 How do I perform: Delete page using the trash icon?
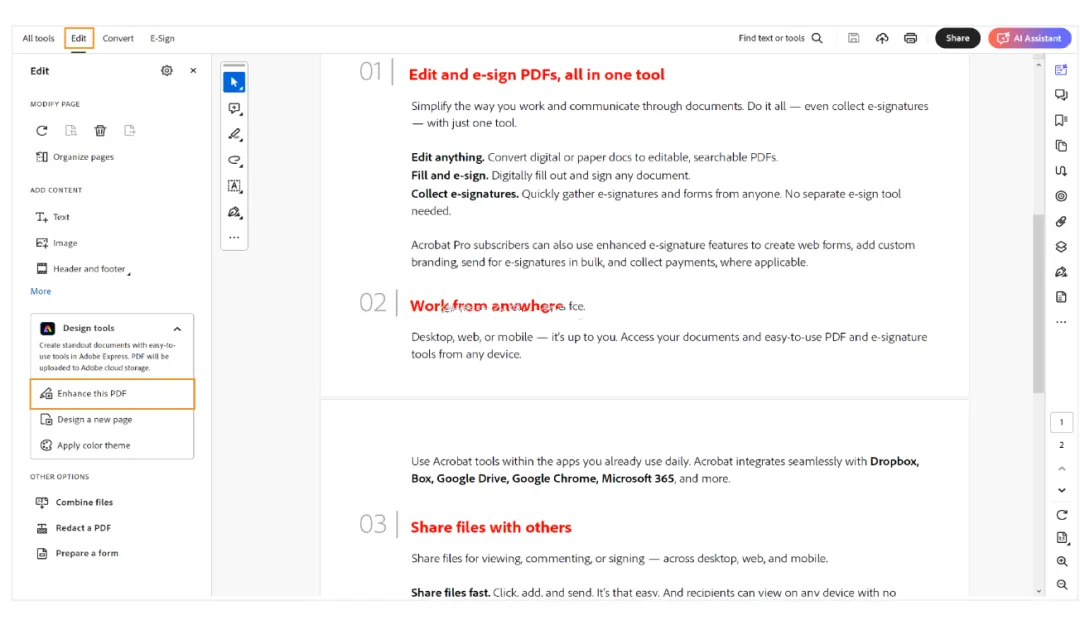pos(101,130)
